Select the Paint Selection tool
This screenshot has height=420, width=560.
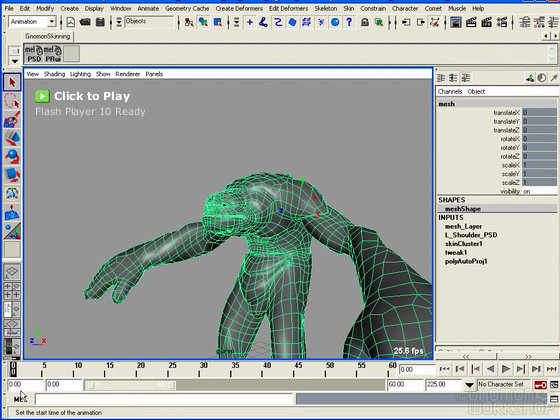pyautogui.click(x=12, y=119)
